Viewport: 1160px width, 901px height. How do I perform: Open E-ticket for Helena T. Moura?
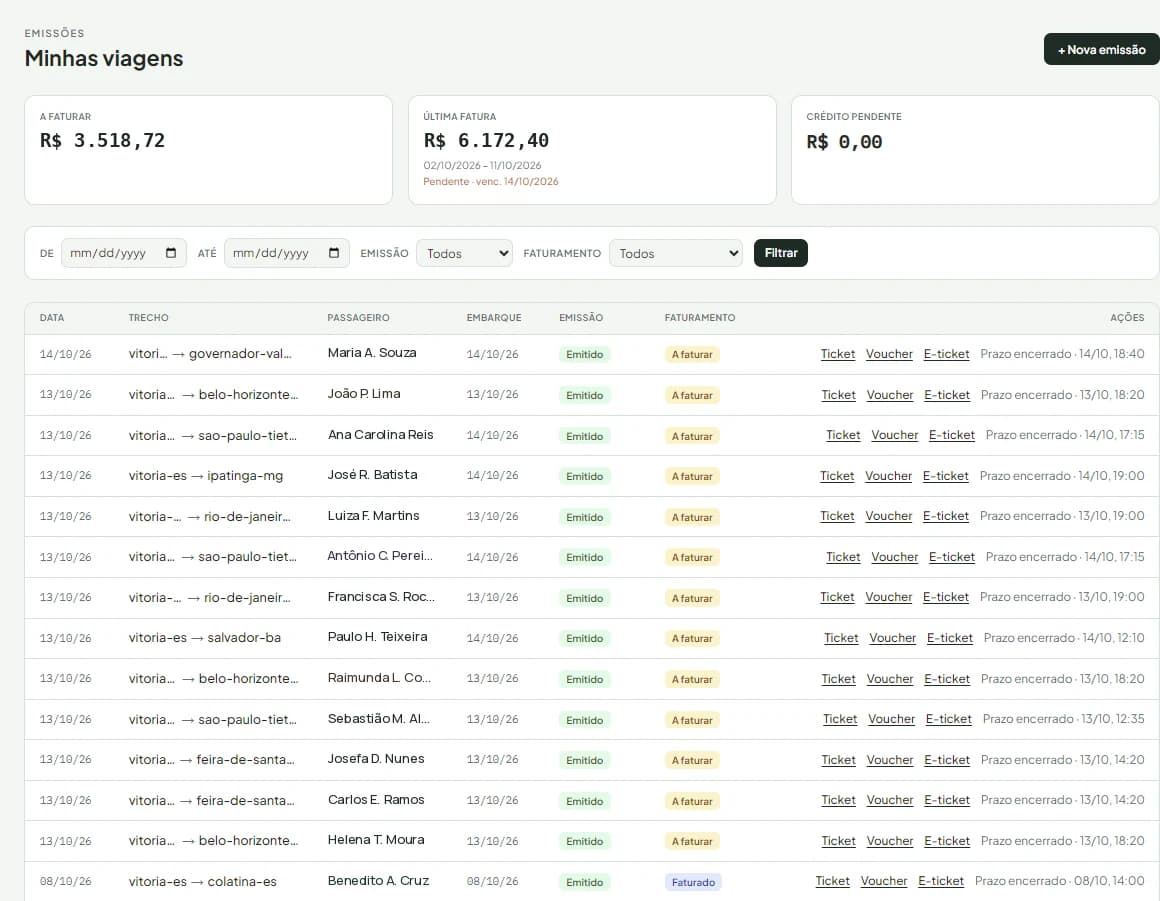947,841
